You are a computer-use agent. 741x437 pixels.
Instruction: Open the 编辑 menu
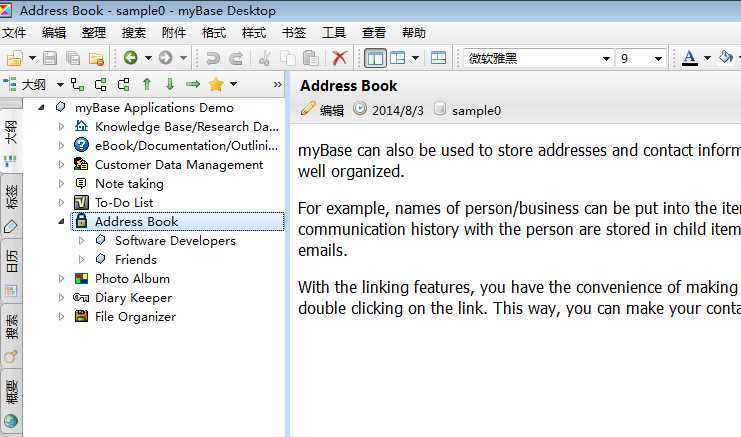54,33
